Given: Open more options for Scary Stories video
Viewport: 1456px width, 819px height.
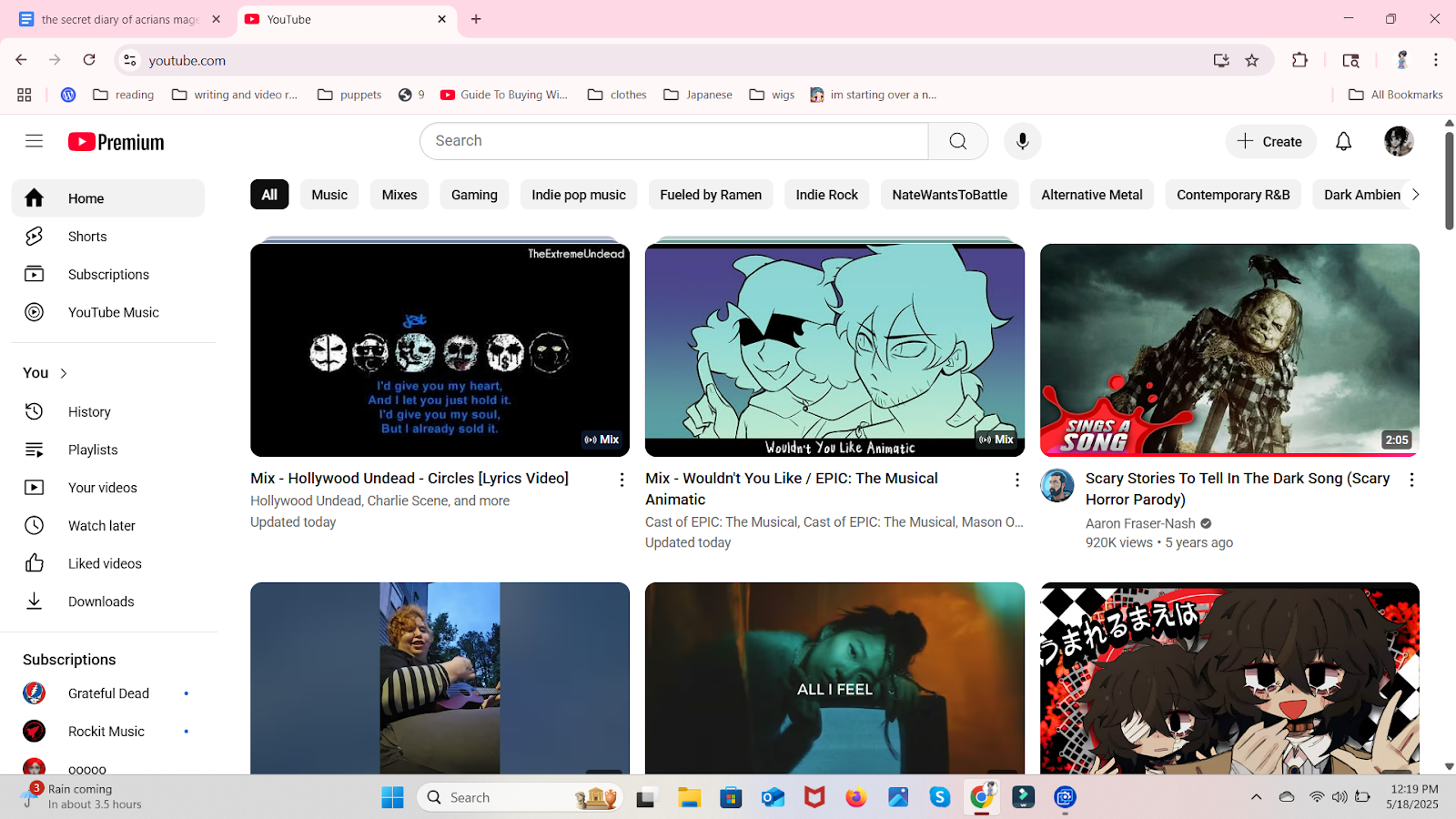Looking at the screenshot, I should pyautogui.click(x=1411, y=480).
